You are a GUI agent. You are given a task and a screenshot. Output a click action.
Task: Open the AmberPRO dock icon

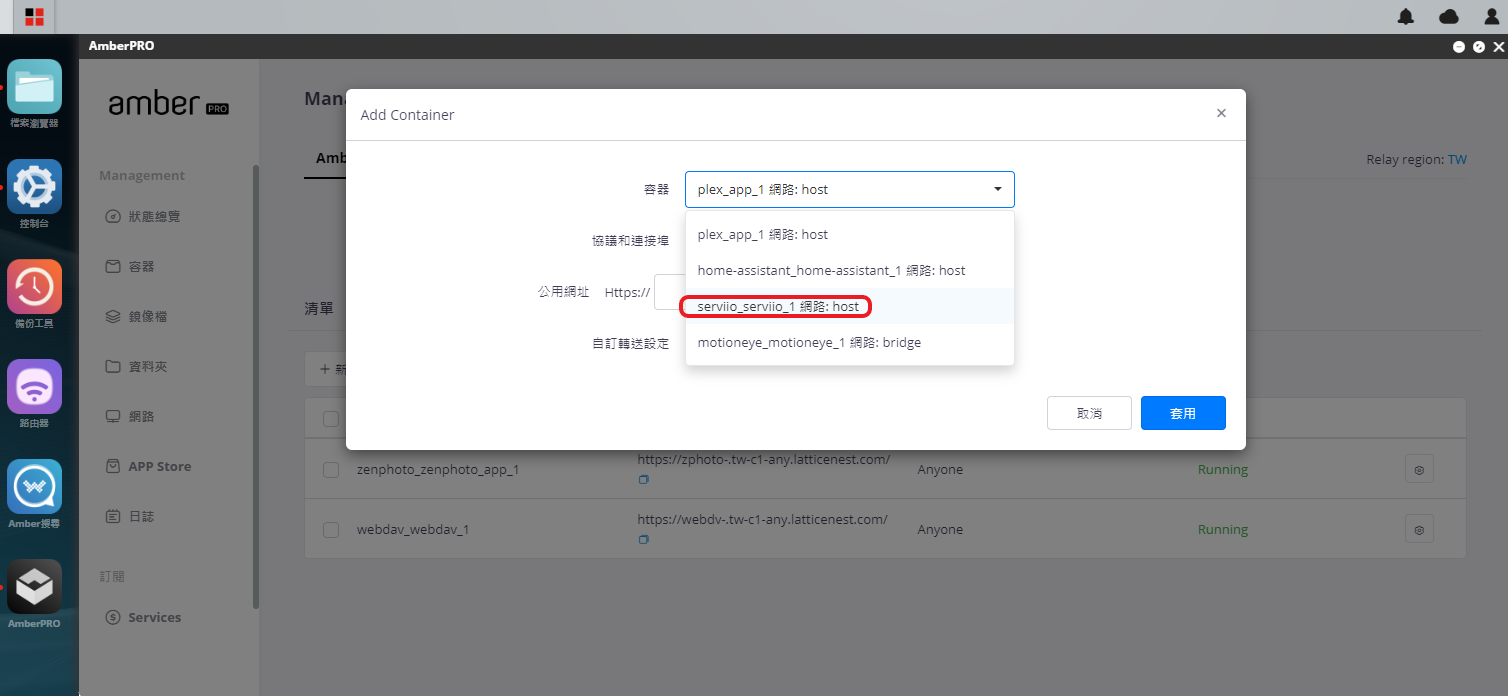coord(35,586)
